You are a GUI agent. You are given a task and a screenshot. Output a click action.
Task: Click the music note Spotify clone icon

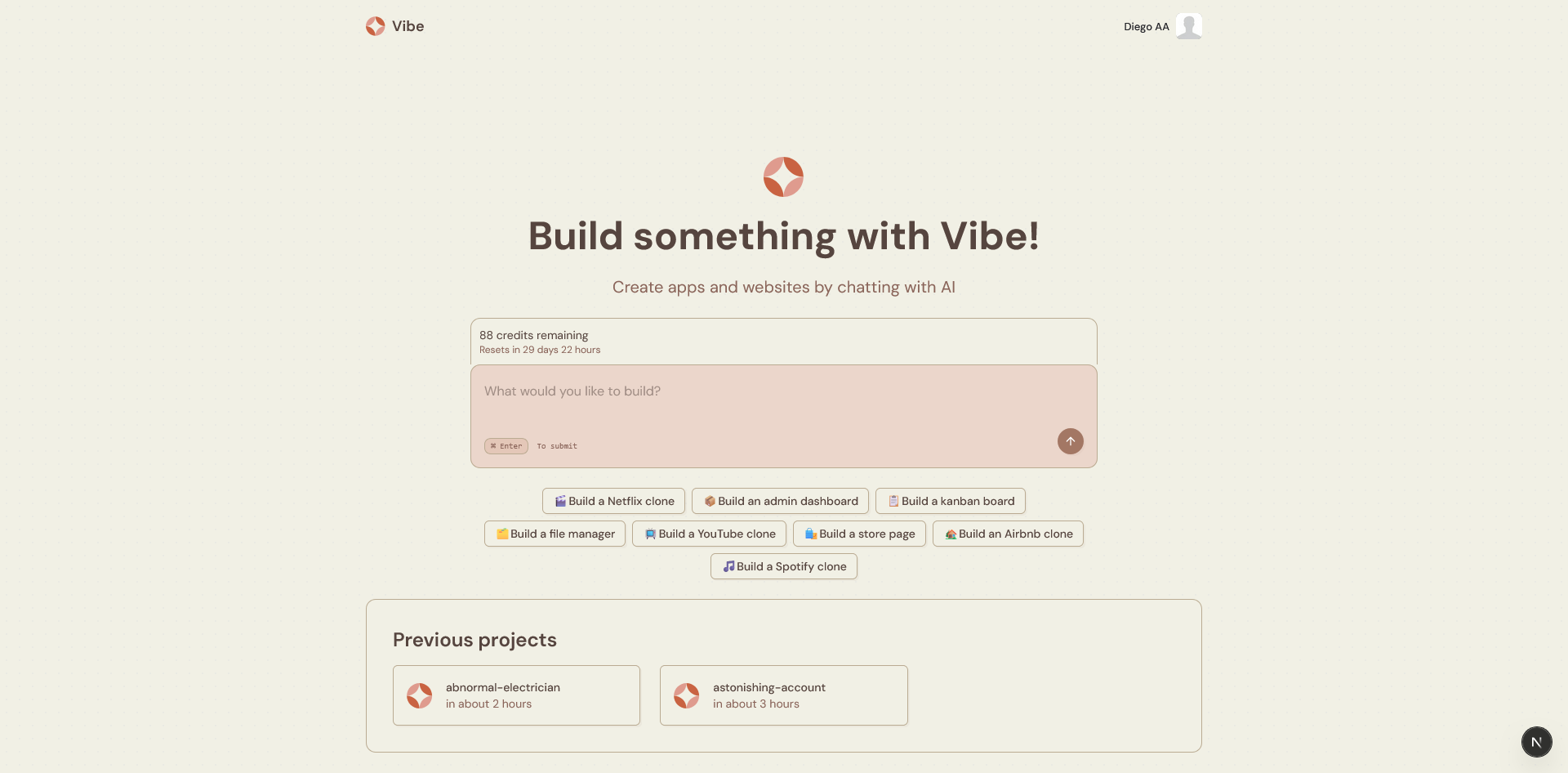[728, 566]
